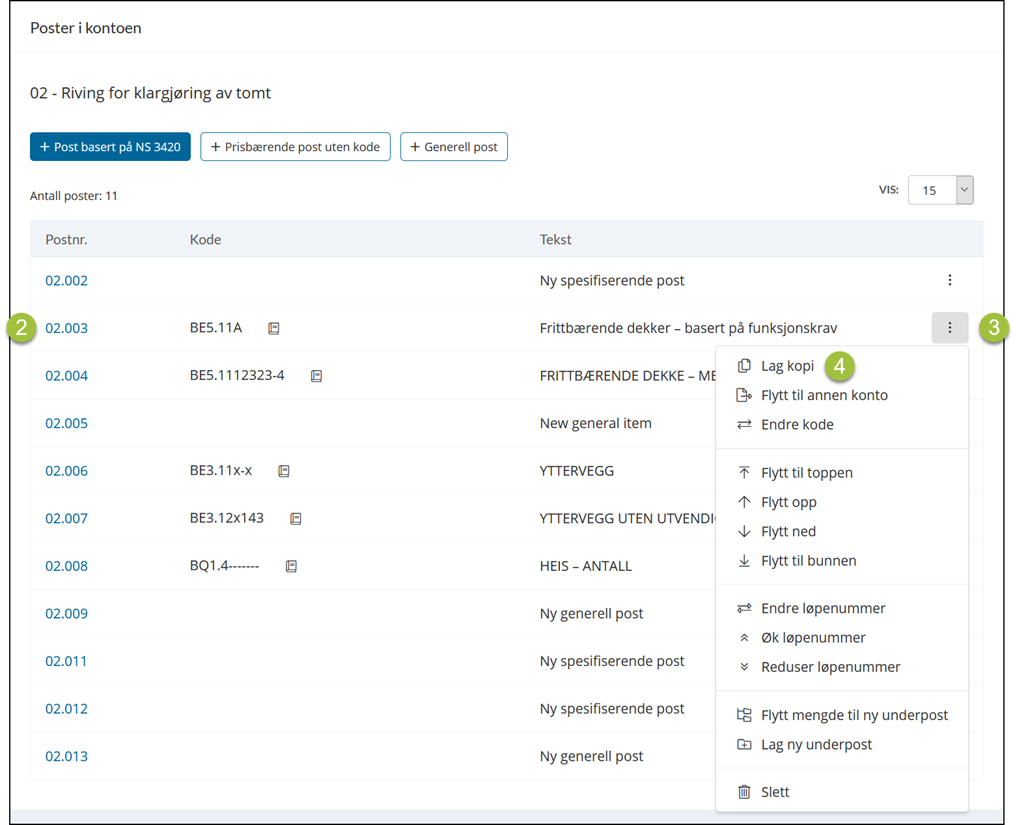The width and height of the screenshot is (1016, 825).
Task: Open code description icon beside BE5.1112323-4
Action: [x=316, y=376]
